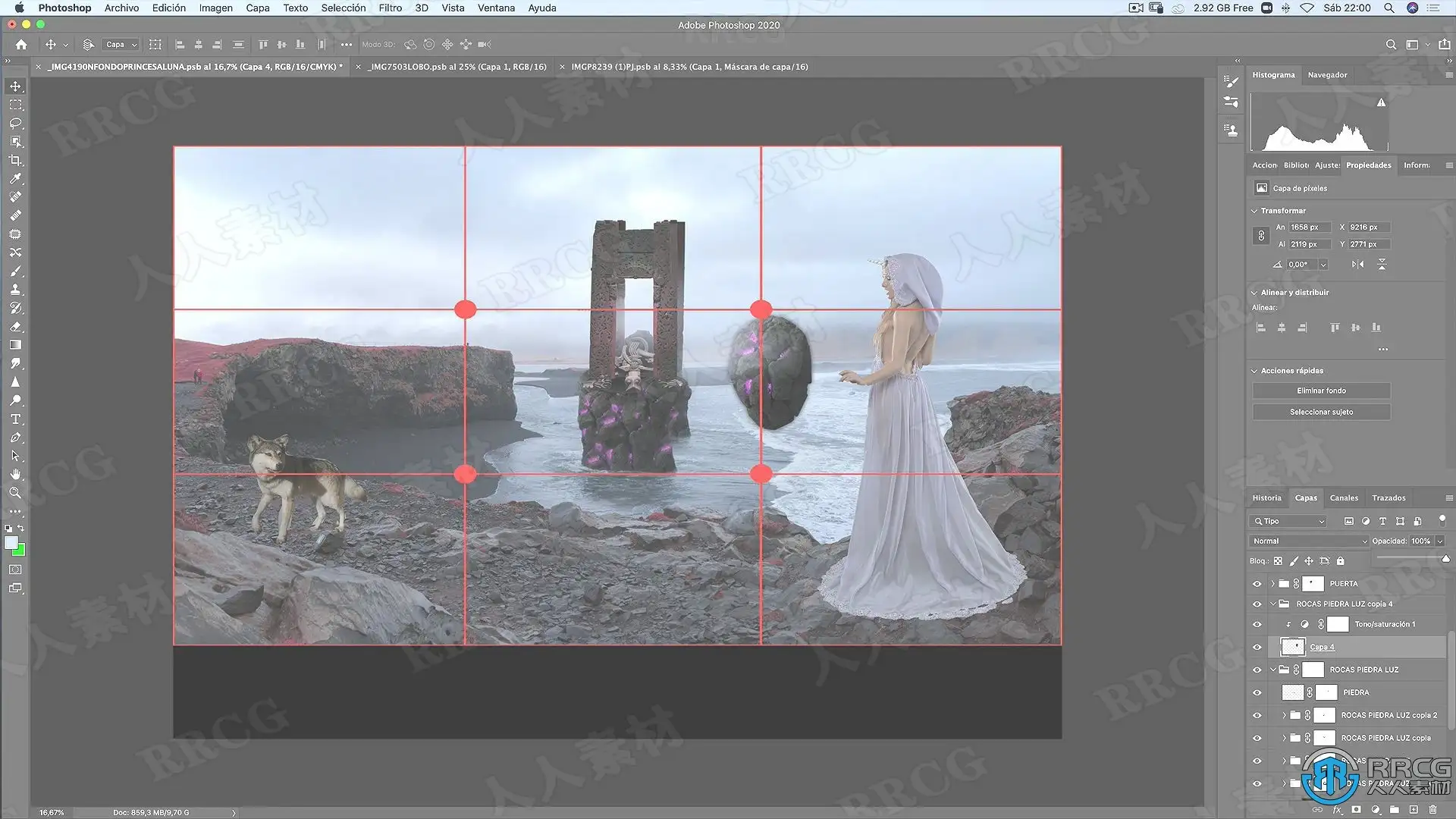The image size is (1456, 819).
Task: Toggle visibility of Capa 4 layer
Action: click(x=1257, y=648)
